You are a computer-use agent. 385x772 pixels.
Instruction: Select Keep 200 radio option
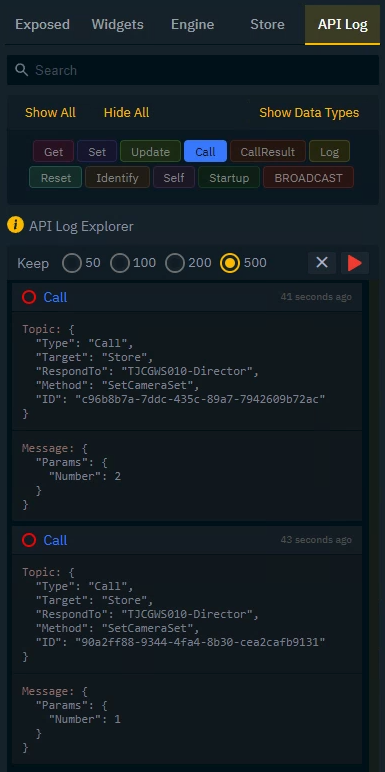[x=174, y=263]
